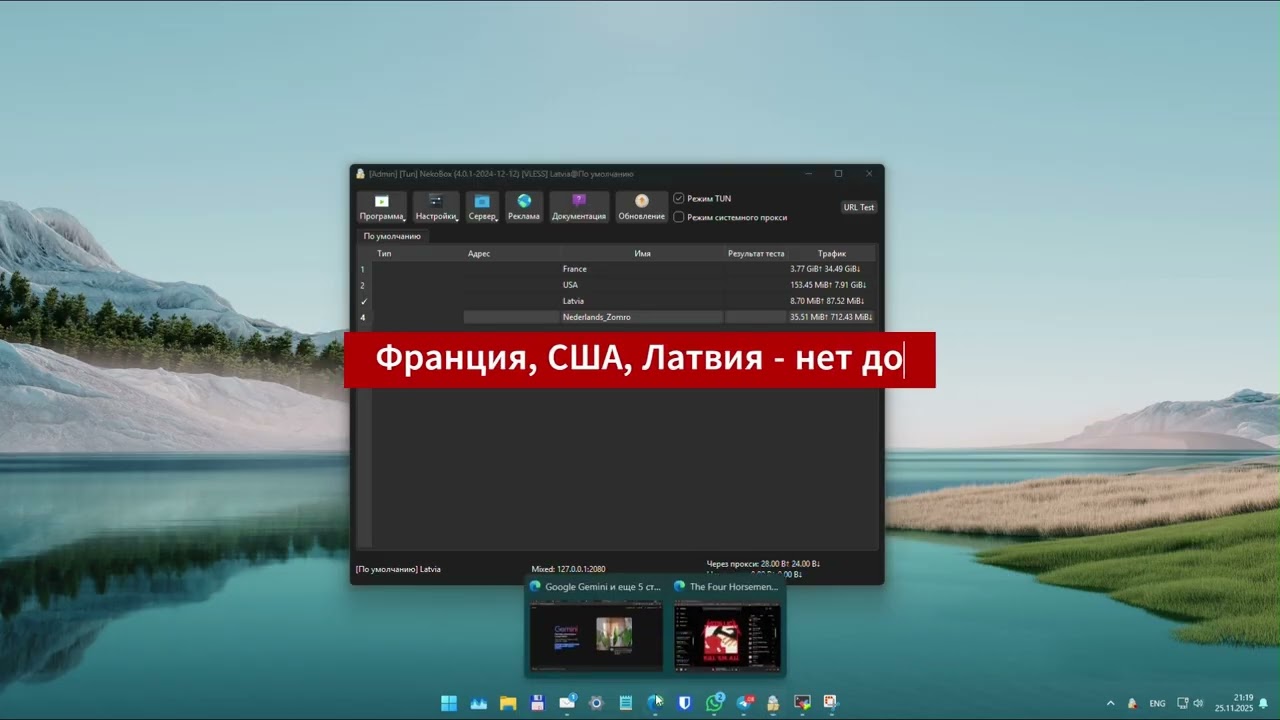Click the USA traffic value 153.45 MiB
1280x720 pixels.
tap(828, 285)
